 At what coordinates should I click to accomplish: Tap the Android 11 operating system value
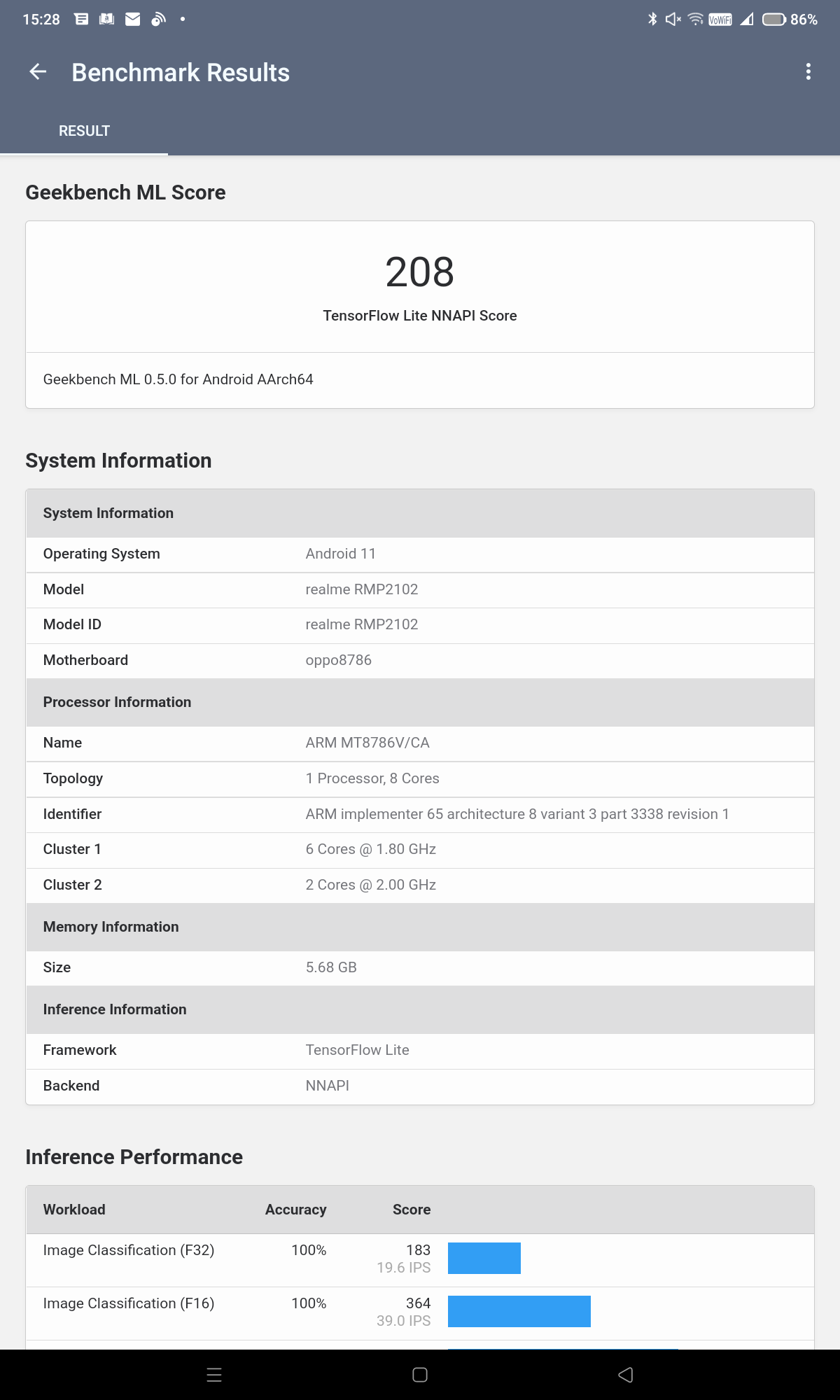click(x=341, y=554)
